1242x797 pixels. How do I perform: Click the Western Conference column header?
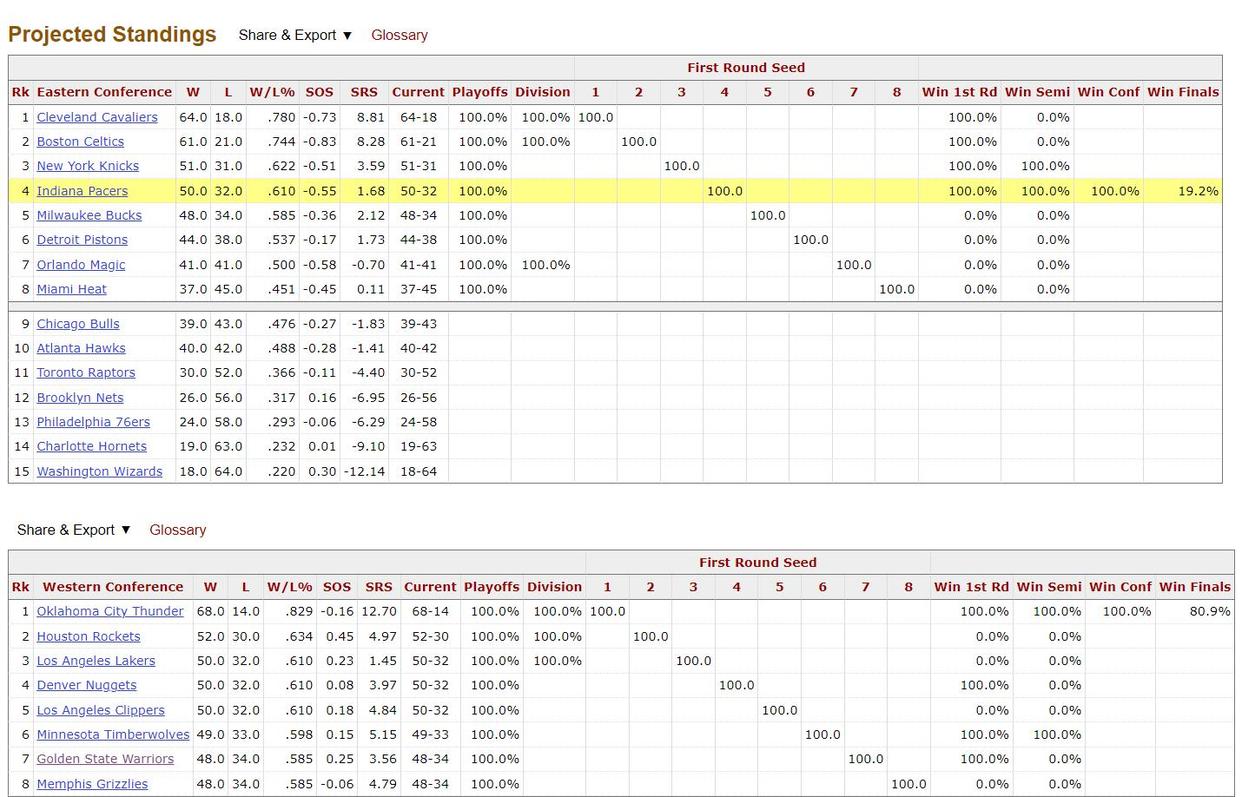tap(113, 587)
